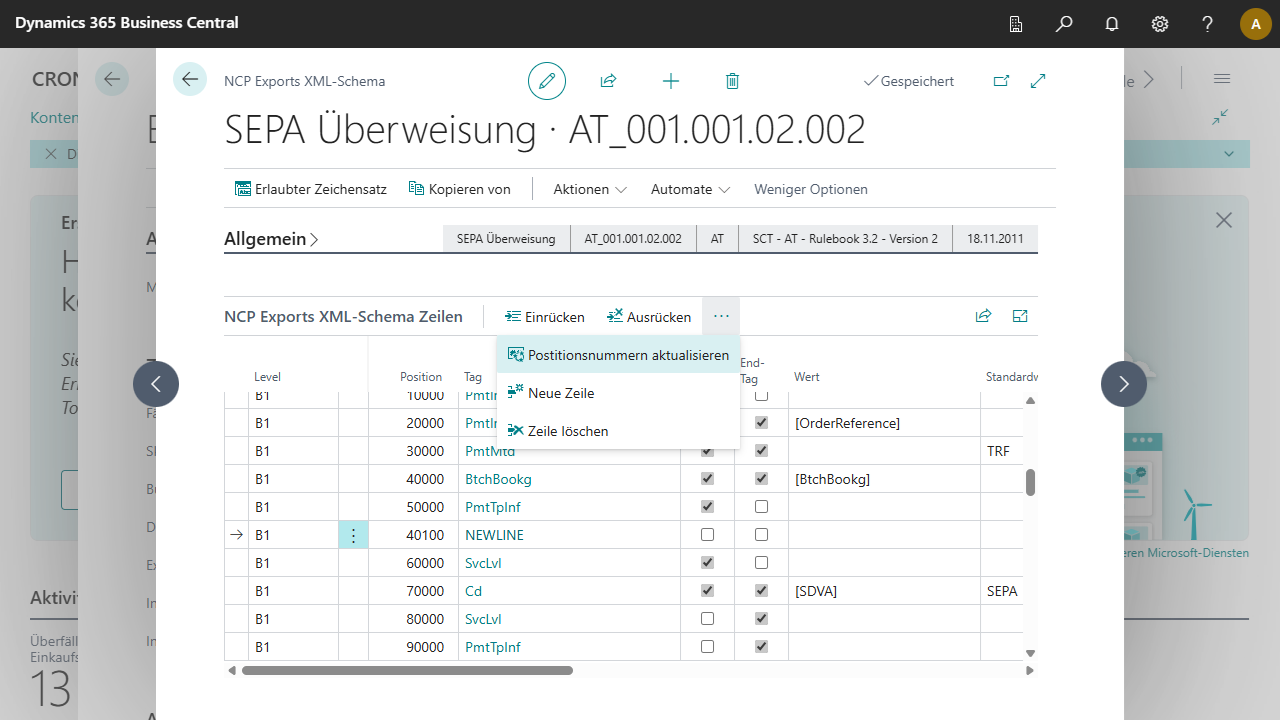Click the horizontal scrollbar below the grid

point(407,670)
